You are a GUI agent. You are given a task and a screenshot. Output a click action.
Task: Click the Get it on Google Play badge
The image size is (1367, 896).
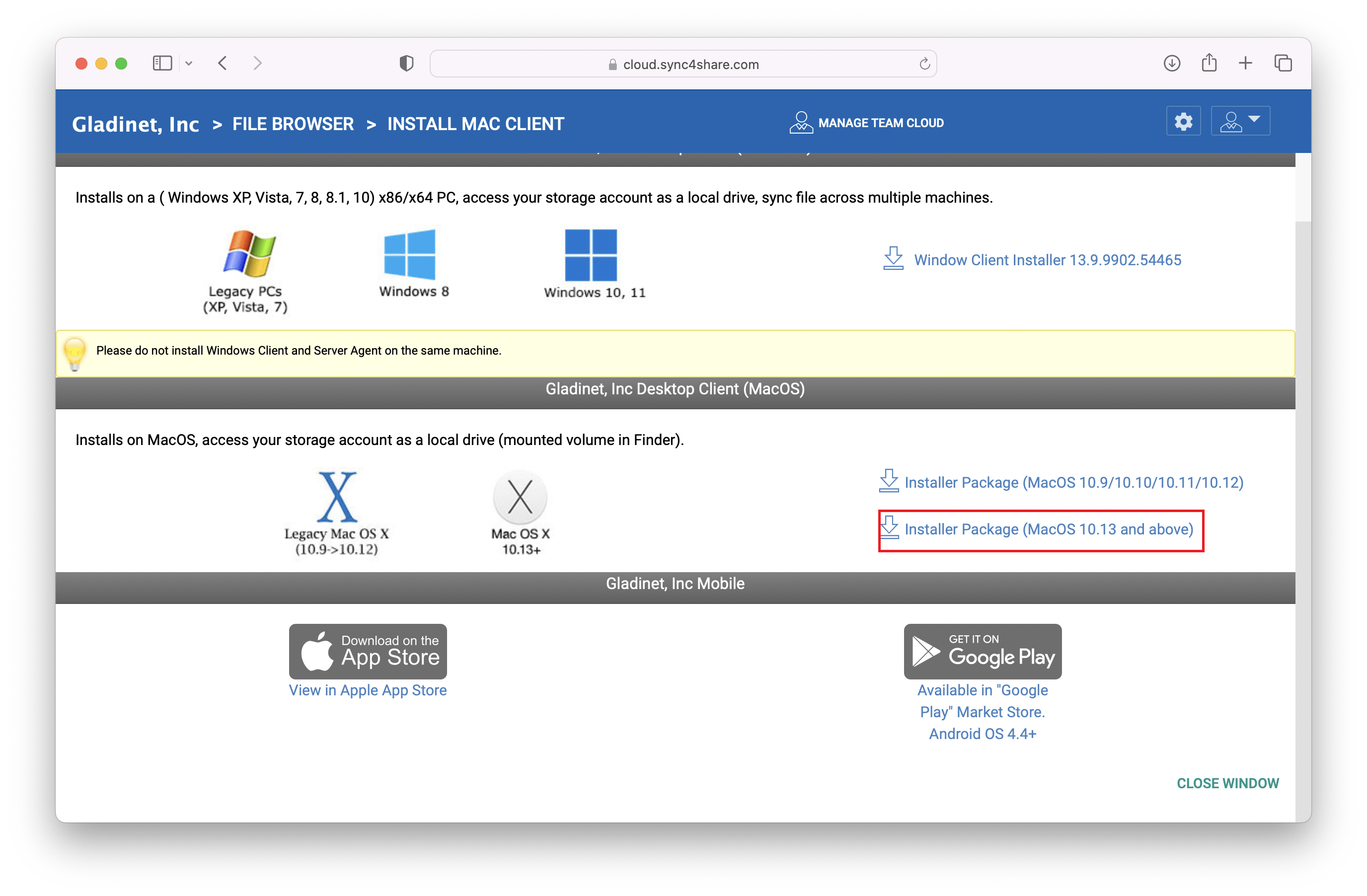[982, 651]
